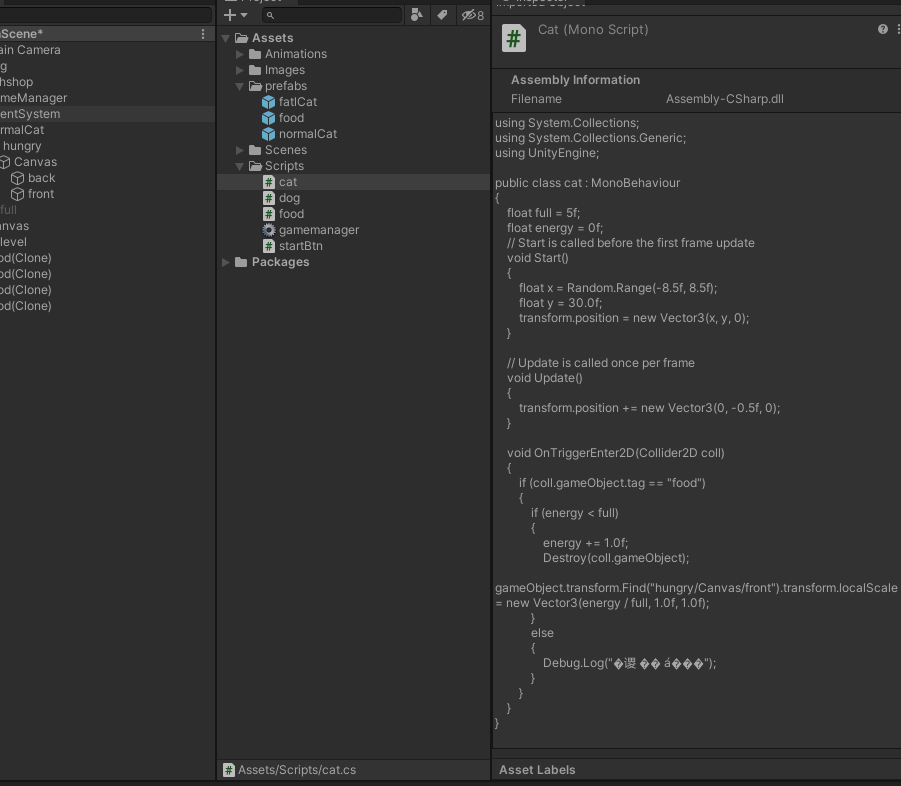Select the Animations folder icon
901x786 pixels.
255,54
